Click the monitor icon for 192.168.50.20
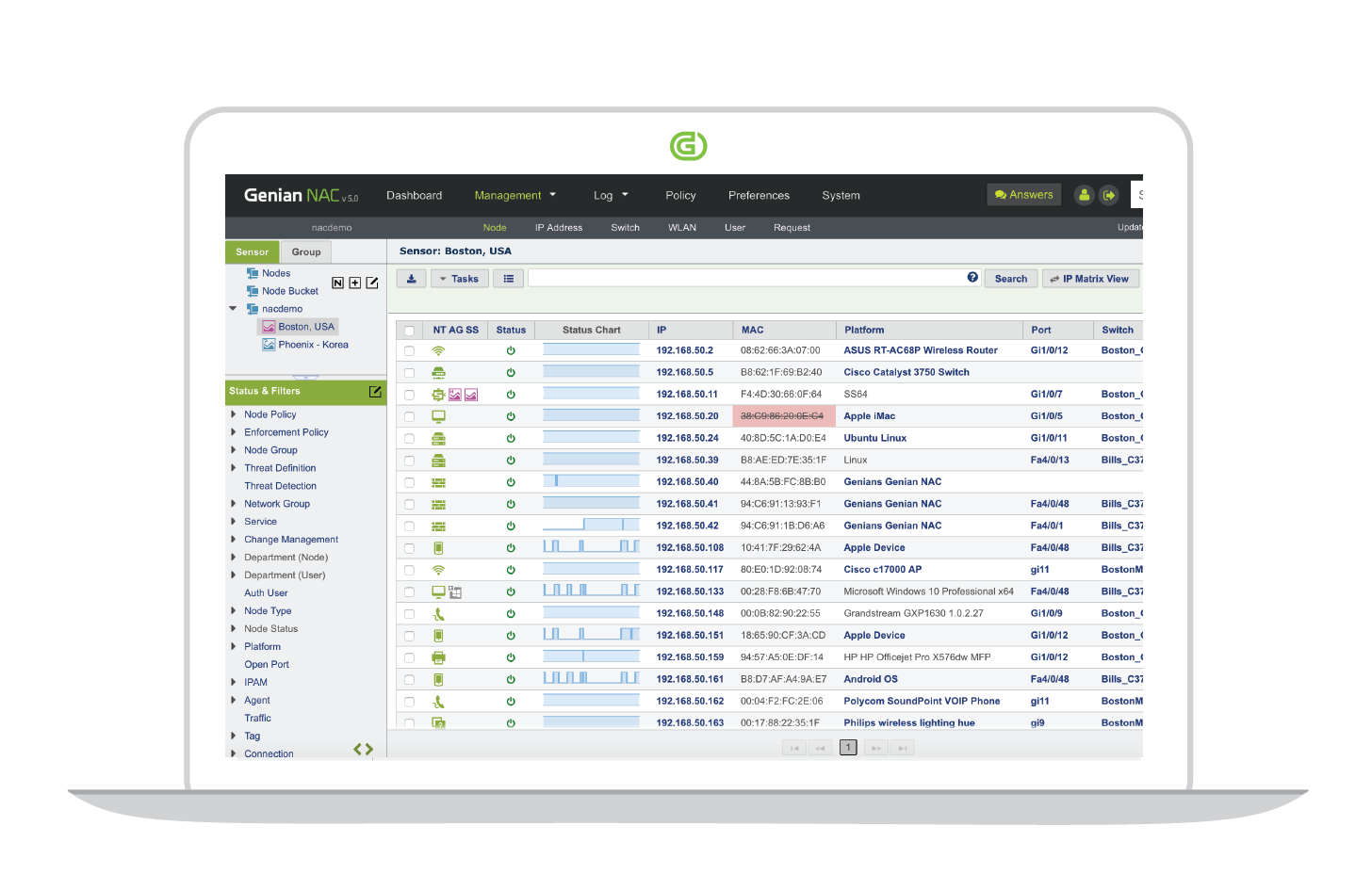The image size is (1372, 891). (438, 416)
